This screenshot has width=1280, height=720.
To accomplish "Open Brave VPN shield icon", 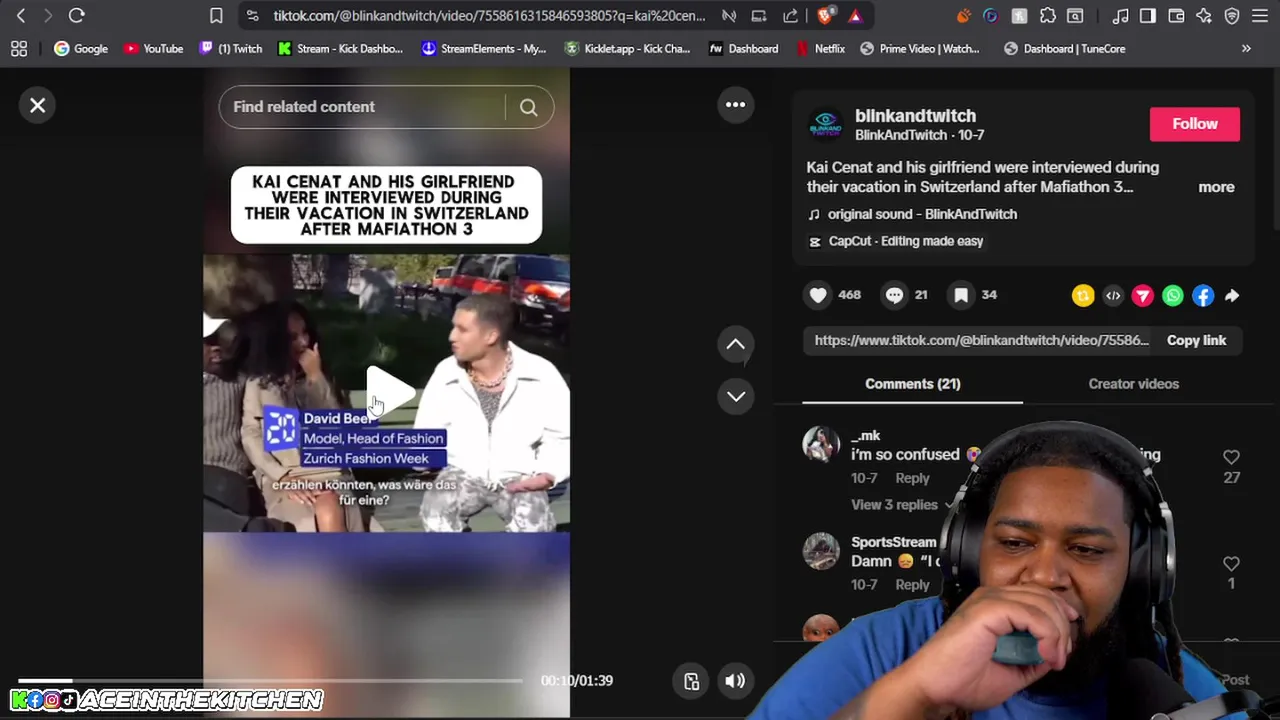I will pyautogui.click(x=1232, y=15).
